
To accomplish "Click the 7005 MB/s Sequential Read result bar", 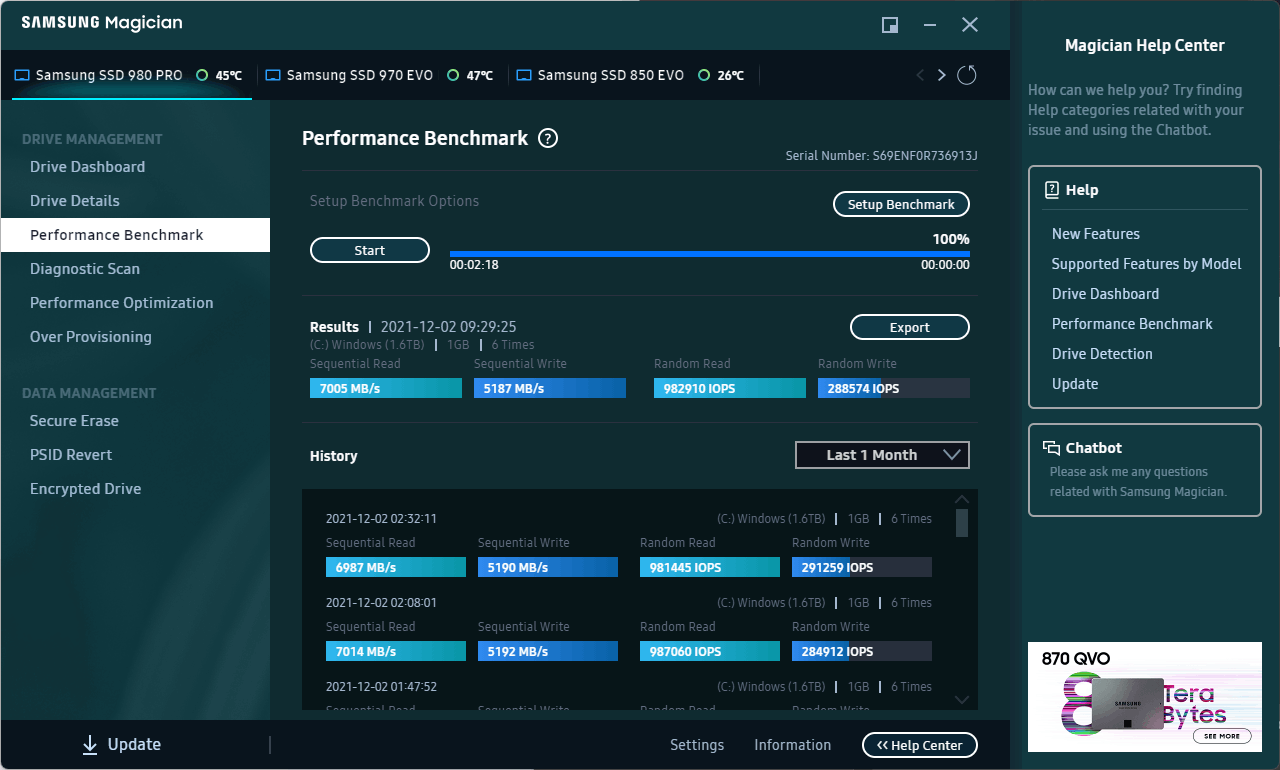I will coord(386,388).
